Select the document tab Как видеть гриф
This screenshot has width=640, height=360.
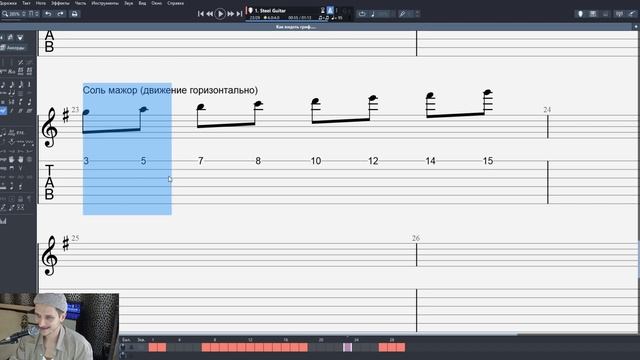coord(296,27)
